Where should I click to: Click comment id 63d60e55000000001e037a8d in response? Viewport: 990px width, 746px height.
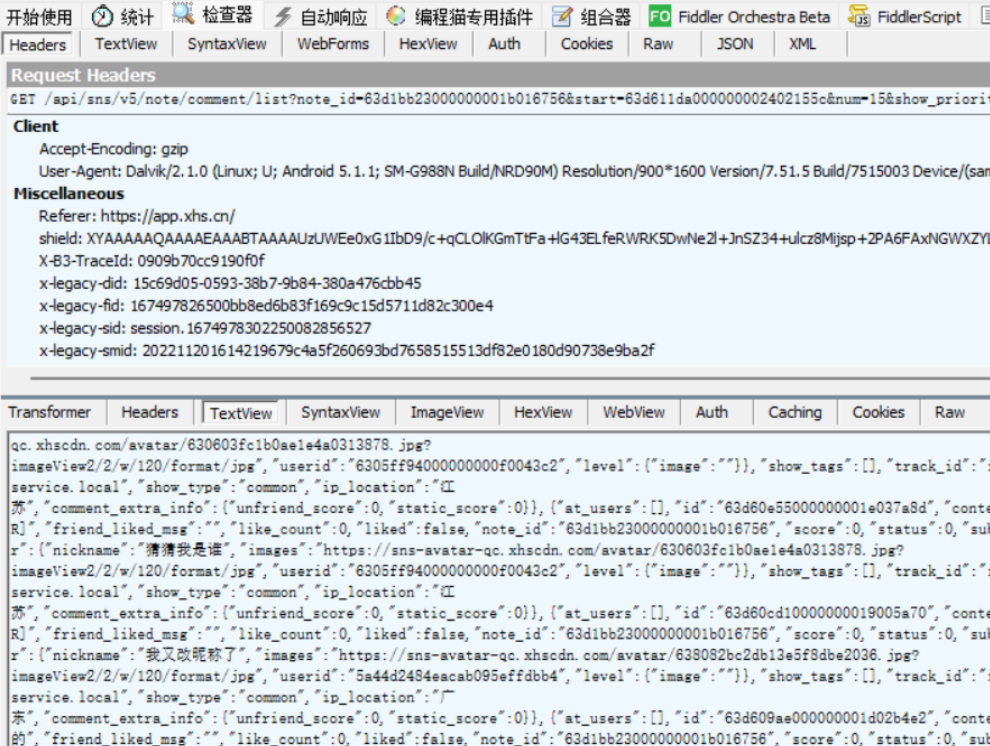coord(826,508)
